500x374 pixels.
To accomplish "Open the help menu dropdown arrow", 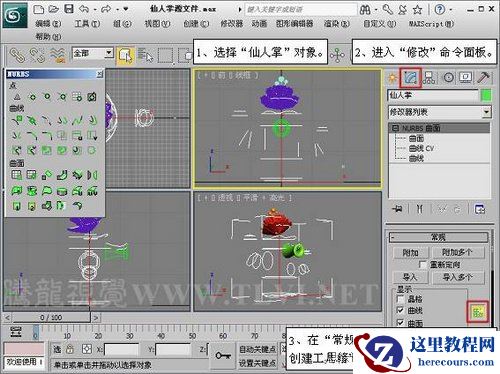I will (451, 10).
